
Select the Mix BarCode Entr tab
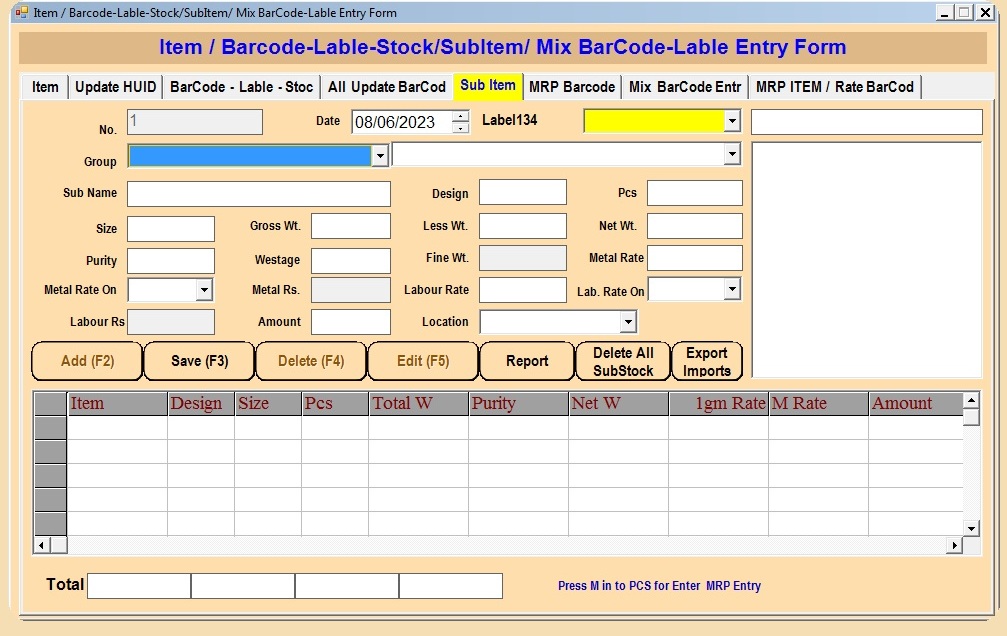[685, 87]
